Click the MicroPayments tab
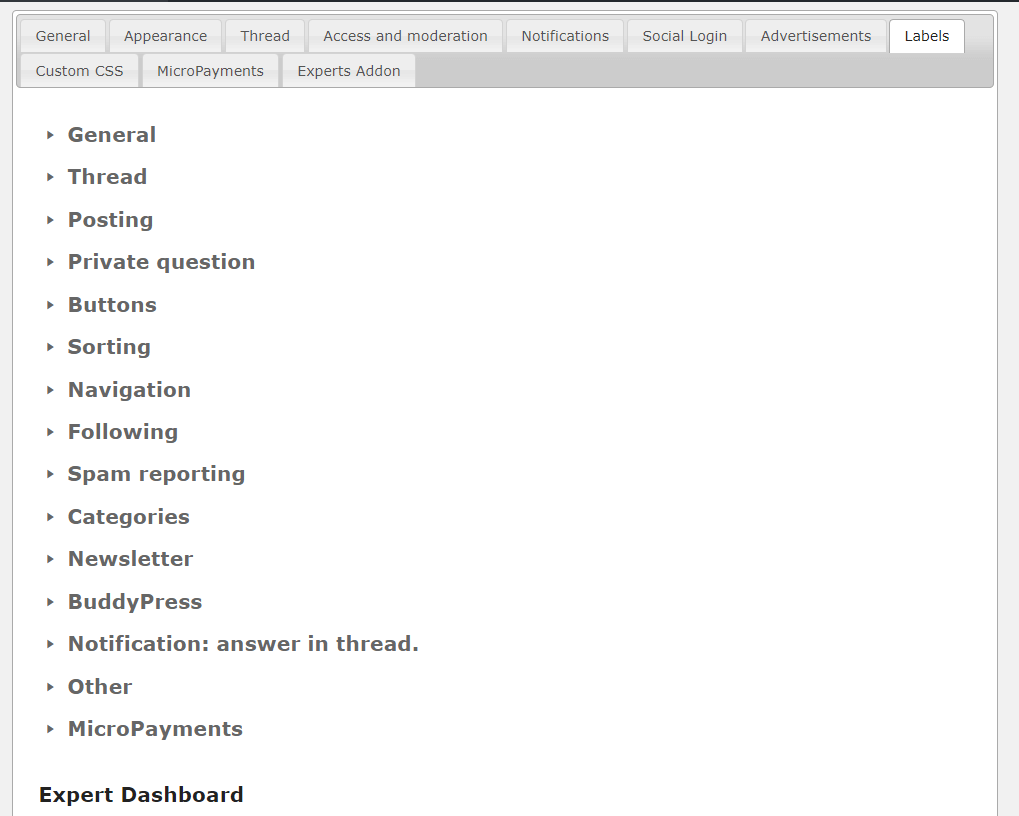 (210, 71)
